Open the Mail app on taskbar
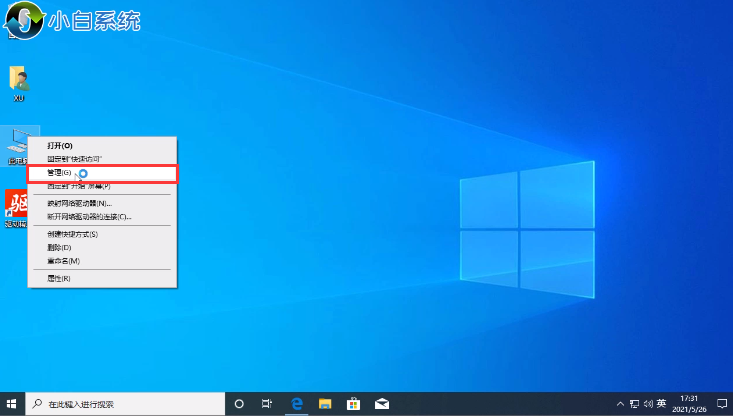The height and width of the screenshot is (416, 733). point(381,404)
